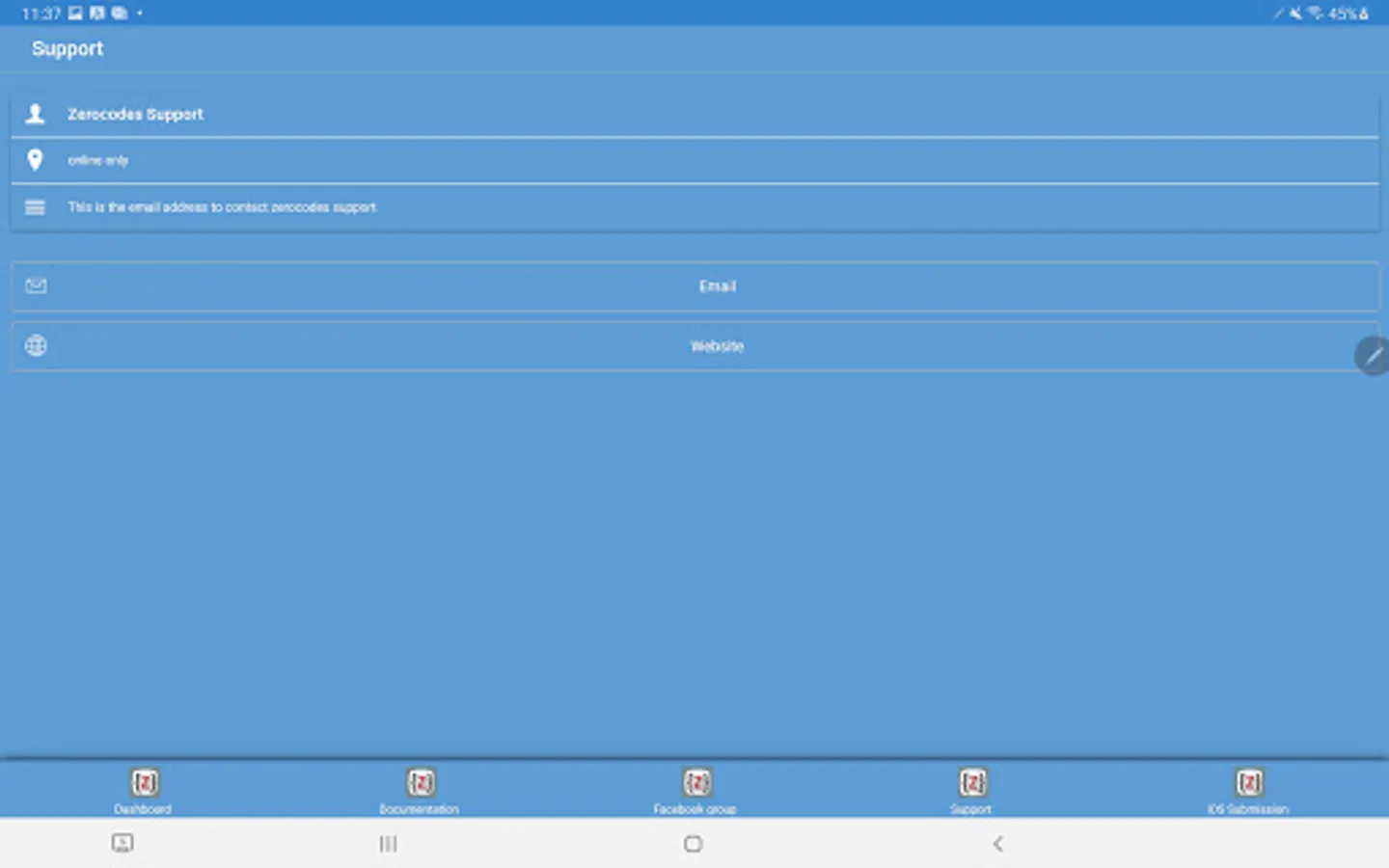Tap the screen capture icon in navigation bar
The width and height of the screenshot is (1389, 868).
(123, 844)
